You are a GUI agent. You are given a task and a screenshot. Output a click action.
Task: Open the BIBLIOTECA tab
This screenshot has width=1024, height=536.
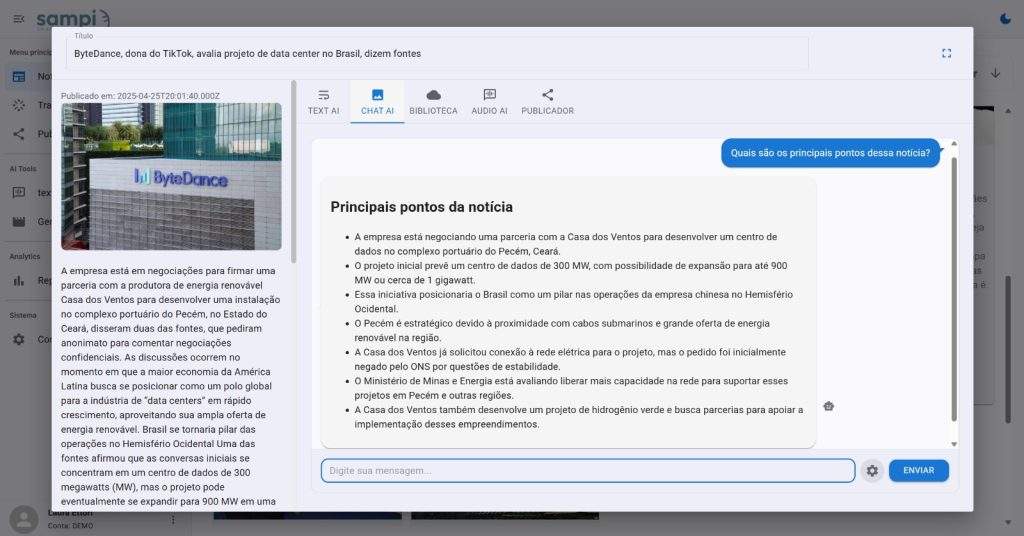(x=433, y=102)
